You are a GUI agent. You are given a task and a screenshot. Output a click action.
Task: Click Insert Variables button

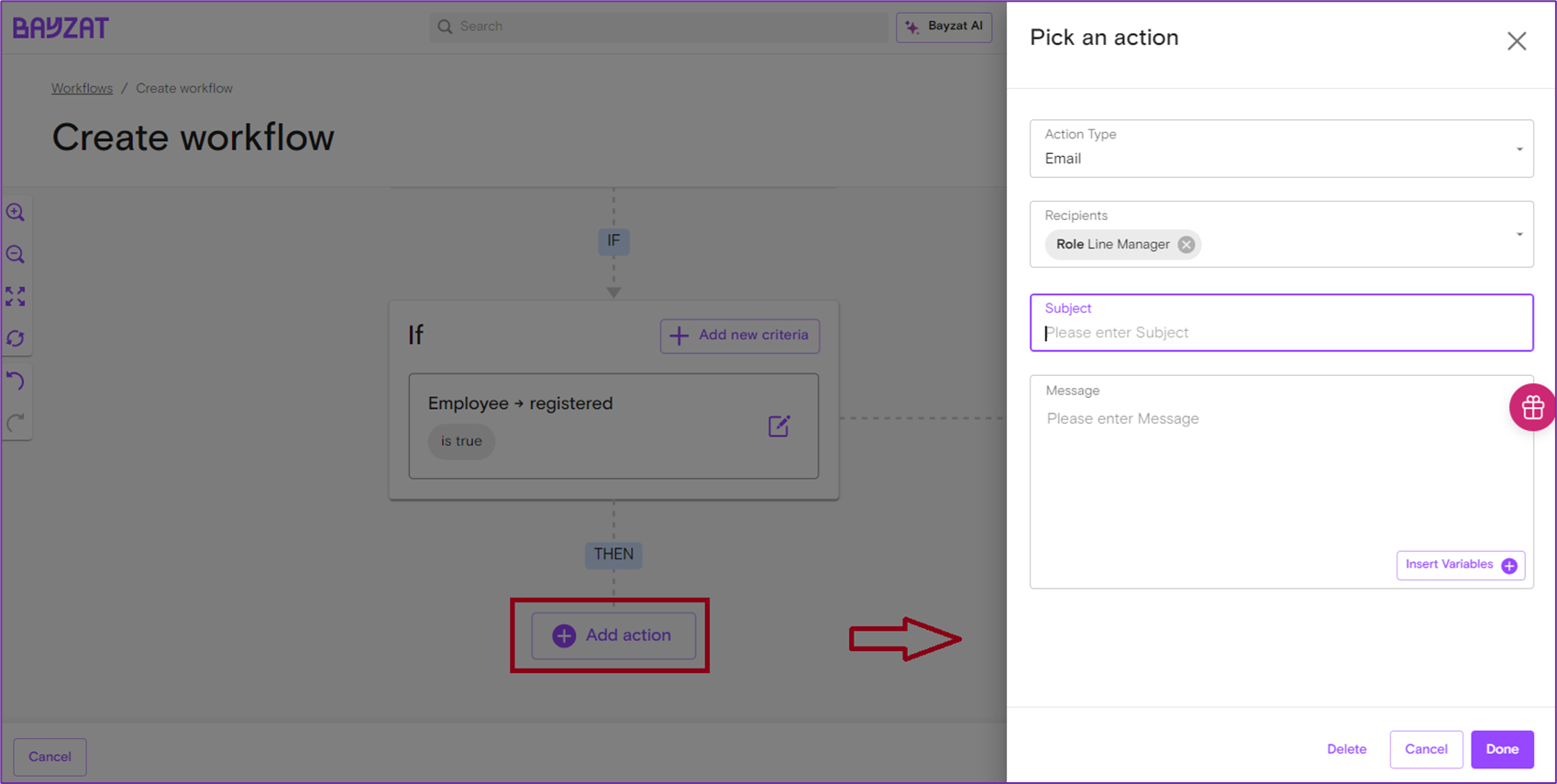coord(1460,565)
